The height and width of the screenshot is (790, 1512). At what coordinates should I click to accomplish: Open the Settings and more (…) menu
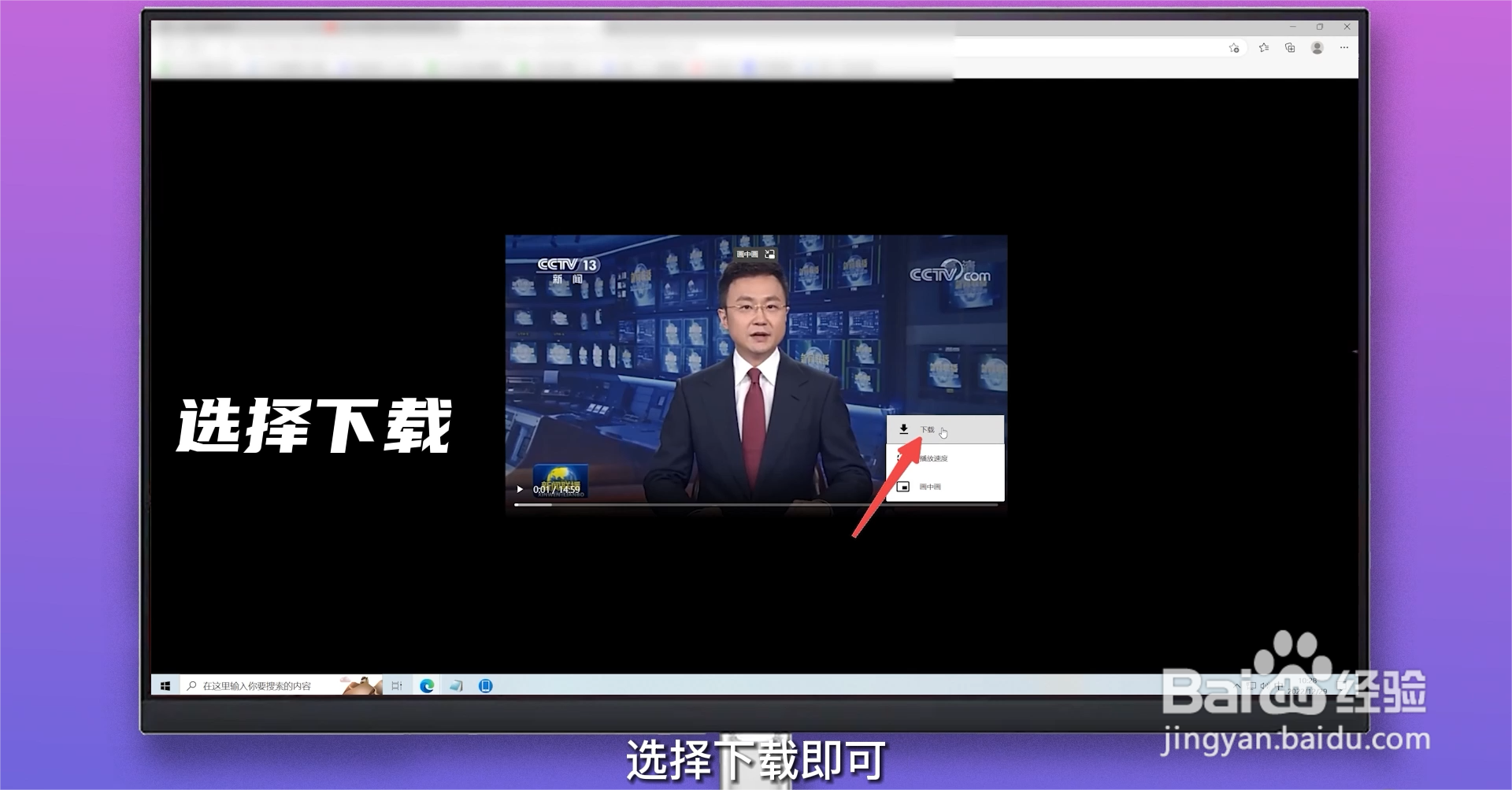coord(1344,48)
